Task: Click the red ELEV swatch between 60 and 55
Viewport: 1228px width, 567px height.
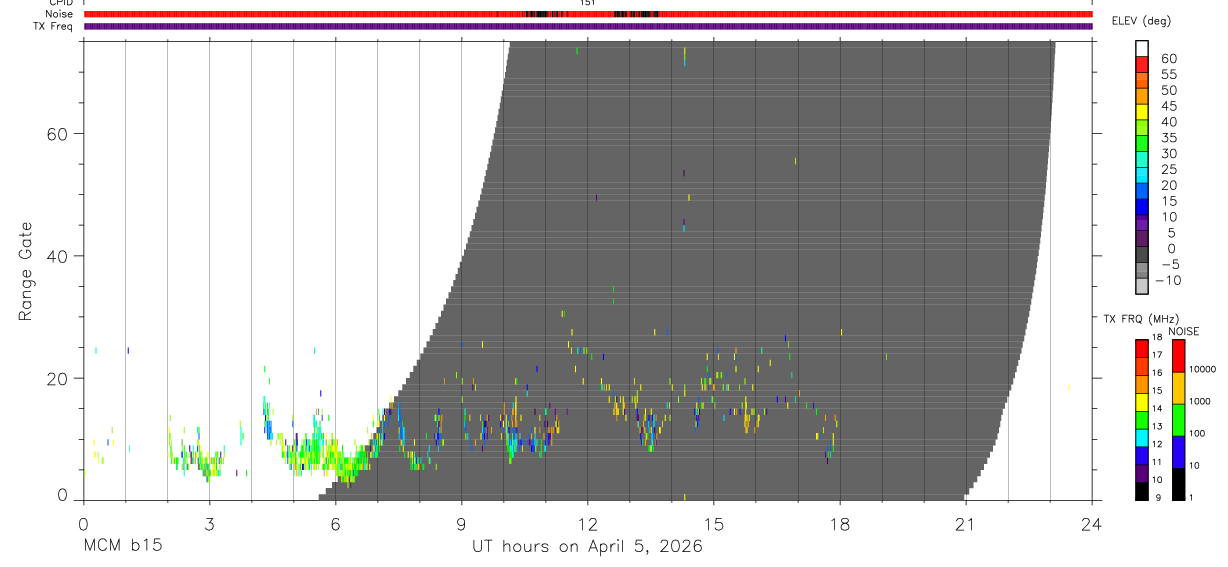Action: pyautogui.click(x=1141, y=65)
